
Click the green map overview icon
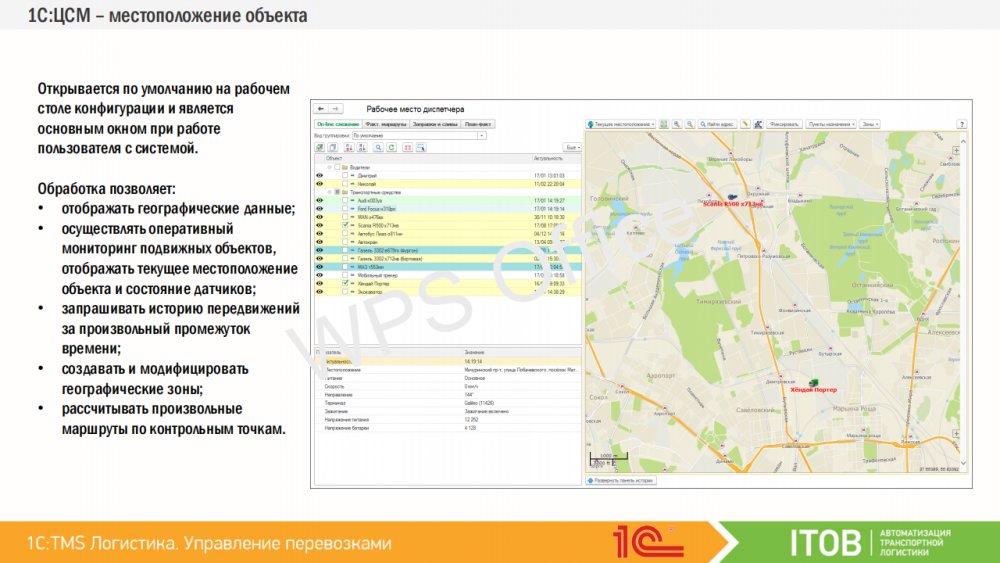pyautogui.click(x=664, y=124)
